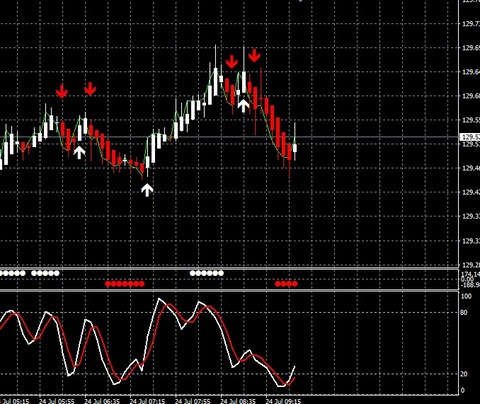480x404 pixels.
Task: Select the stochastic level 80 label
Action: pyautogui.click(x=464, y=313)
